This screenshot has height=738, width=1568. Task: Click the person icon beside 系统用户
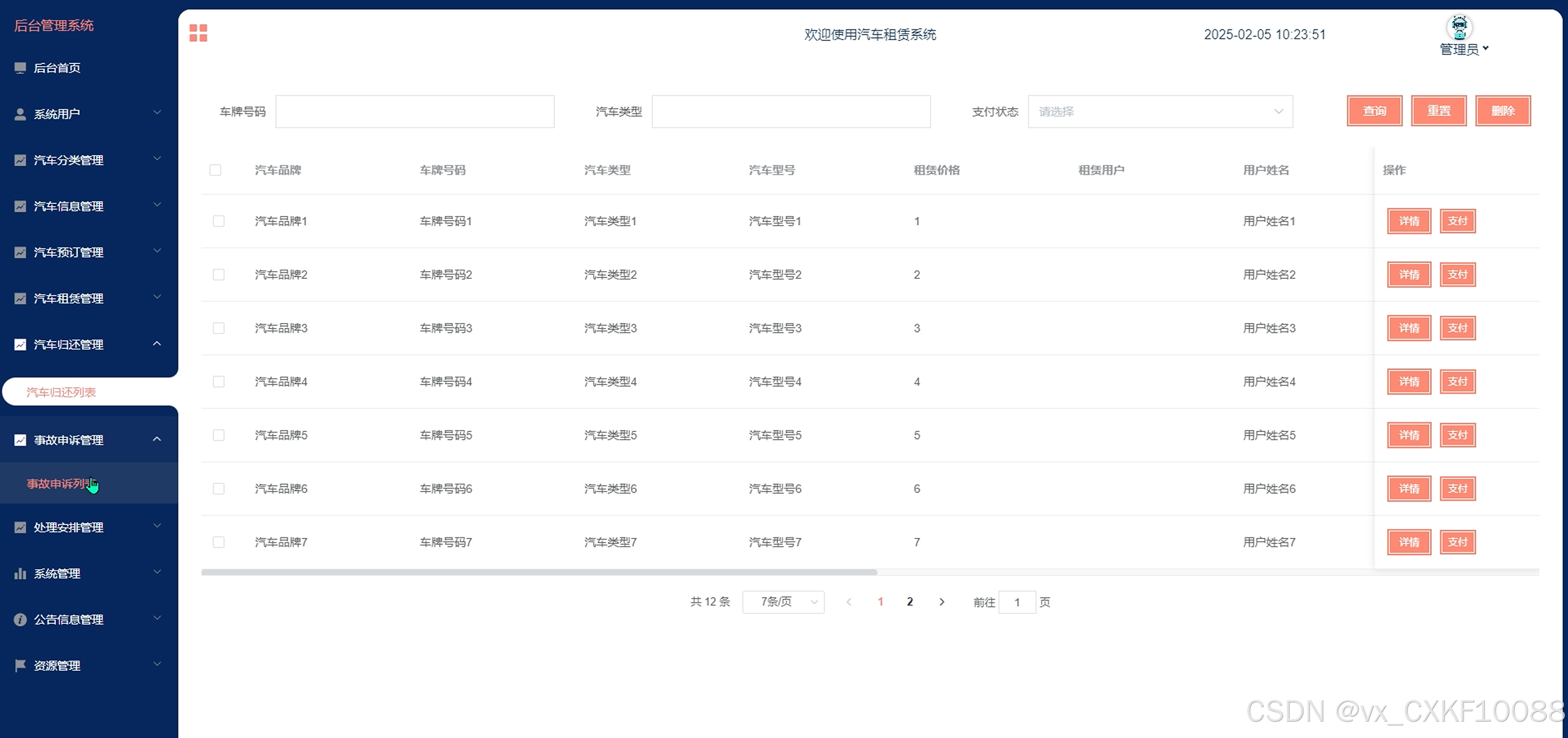tap(20, 114)
